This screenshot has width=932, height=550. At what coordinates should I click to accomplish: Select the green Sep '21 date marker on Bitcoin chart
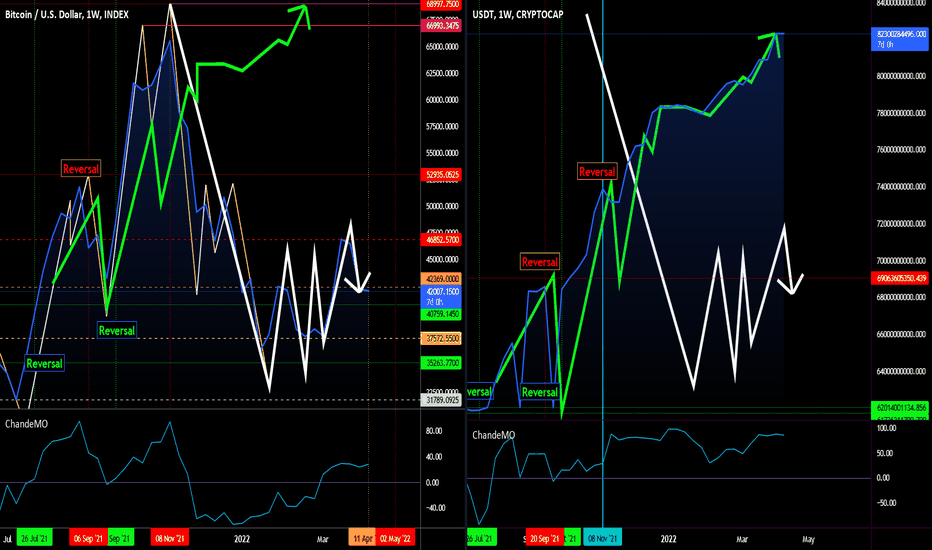coord(120,539)
